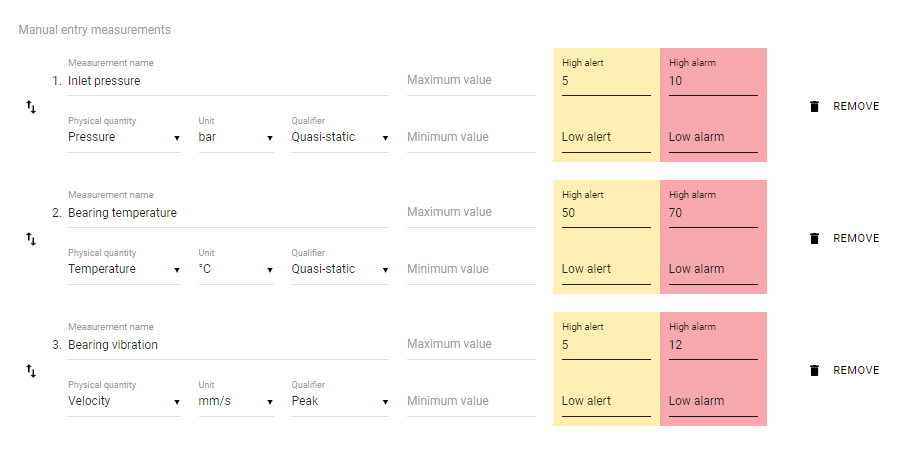This screenshot has height=449, width=906.
Task: Open Velocity physical quantity dropdown
Action: pos(124,401)
